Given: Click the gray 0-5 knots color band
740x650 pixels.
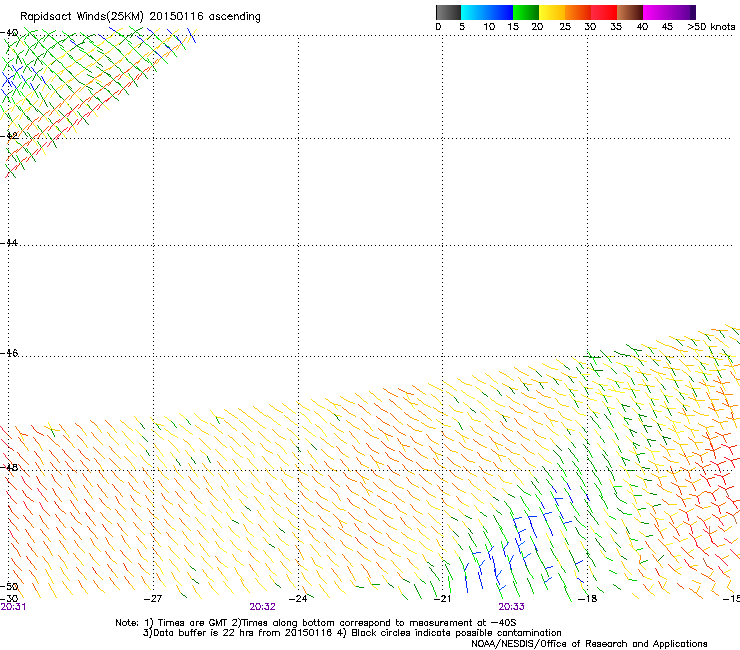Looking at the screenshot, I should click(x=448, y=12).
